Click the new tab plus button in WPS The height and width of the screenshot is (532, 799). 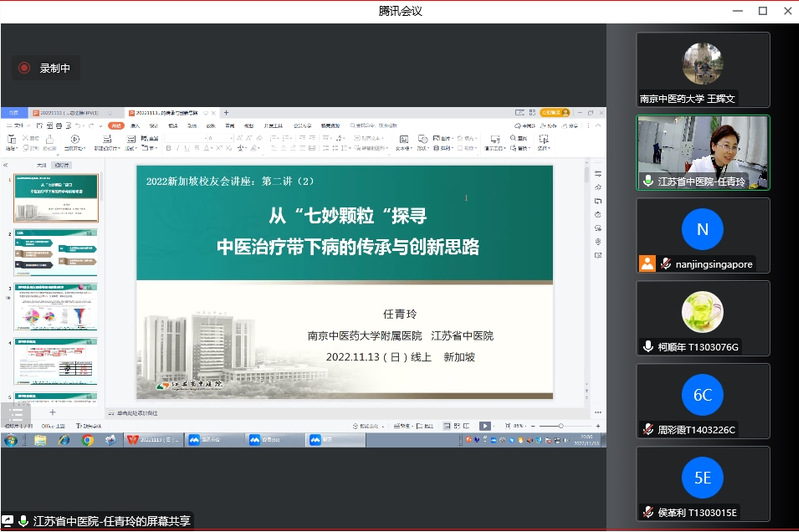[x=226, y=113]
